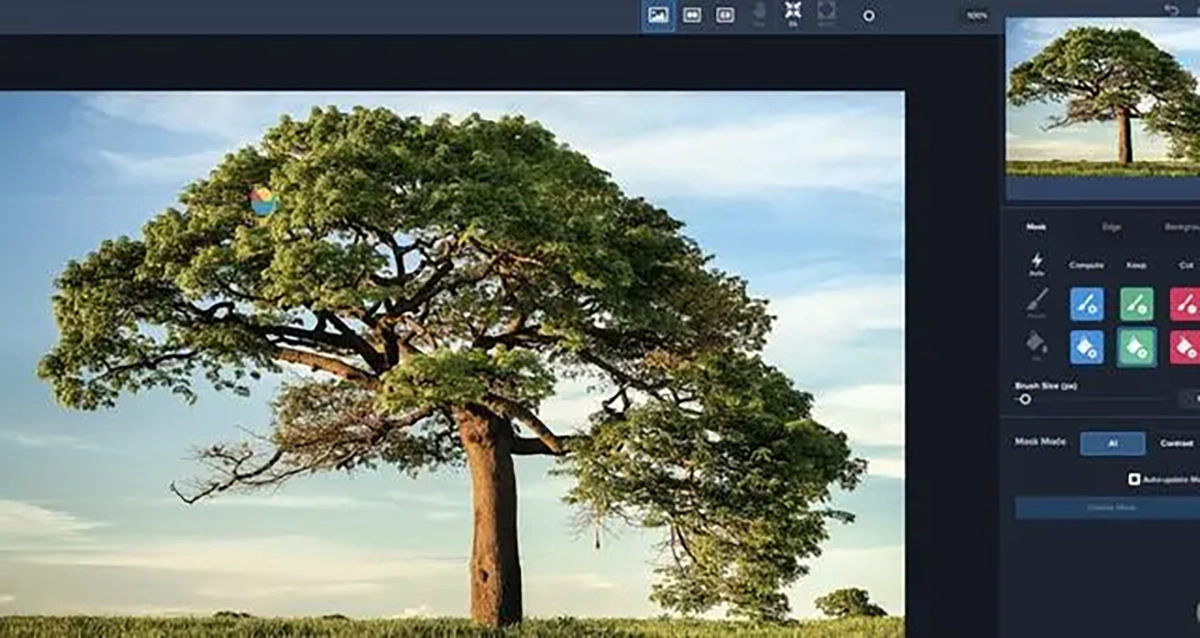The image size is (1200, 638).
Task: Select the green Keep fill bucket
Action: pos(1136,347)
